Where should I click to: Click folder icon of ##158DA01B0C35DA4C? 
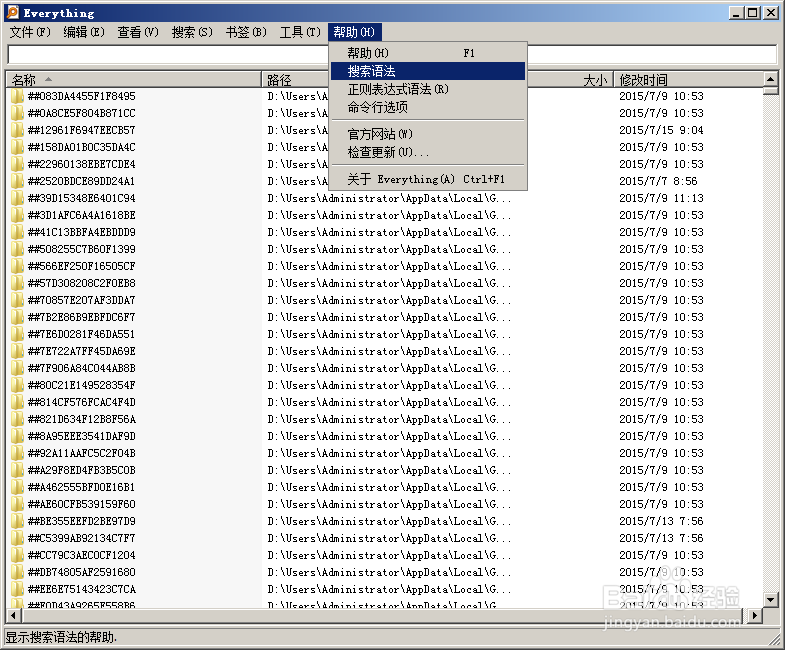pyautogui.click(x=17, y=147)
